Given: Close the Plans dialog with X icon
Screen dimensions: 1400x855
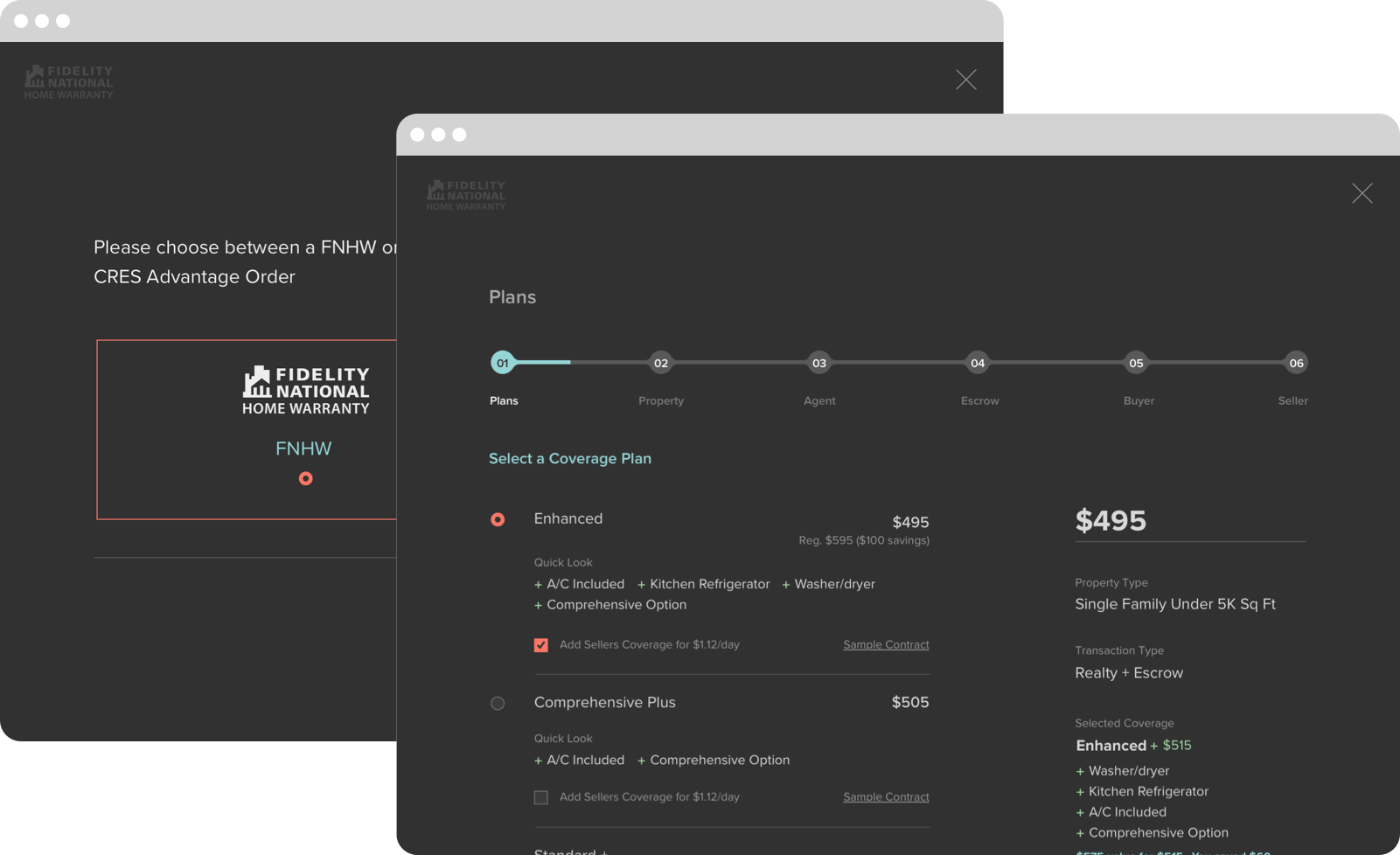Looking at the screenshot, I should [x=1362, y=193].
